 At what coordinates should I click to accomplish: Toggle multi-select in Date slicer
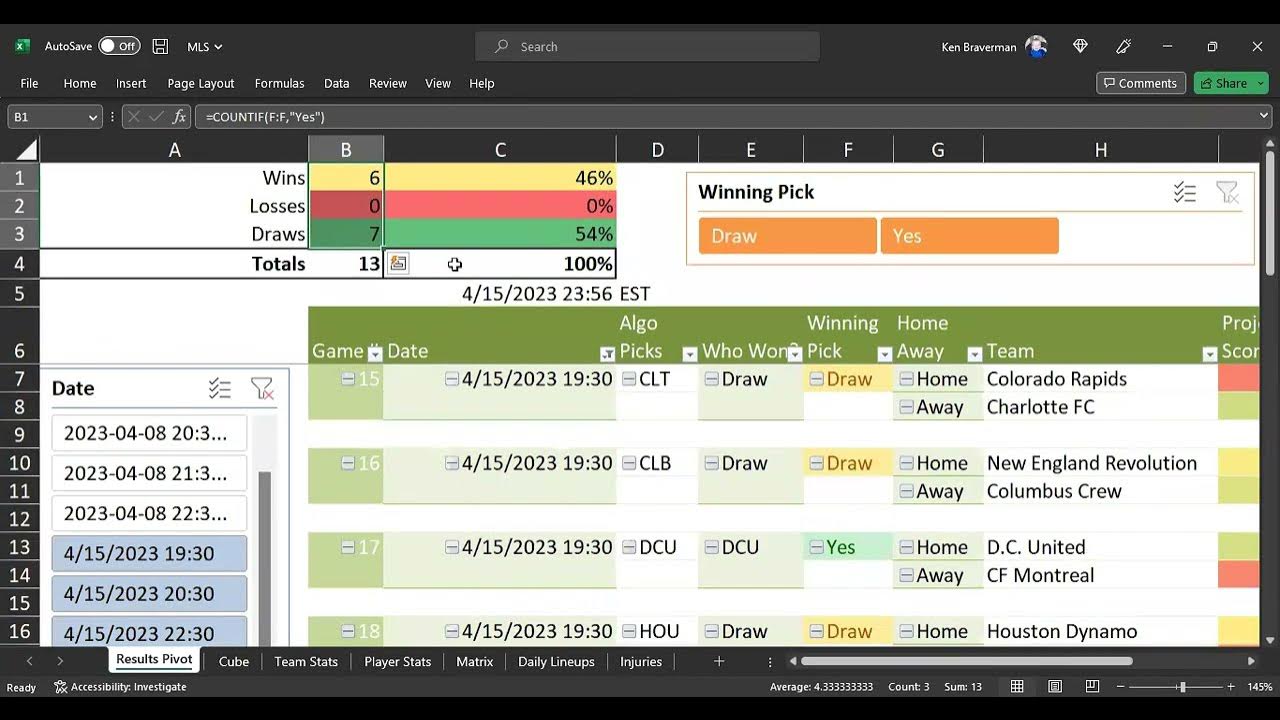tap(220, 389)
